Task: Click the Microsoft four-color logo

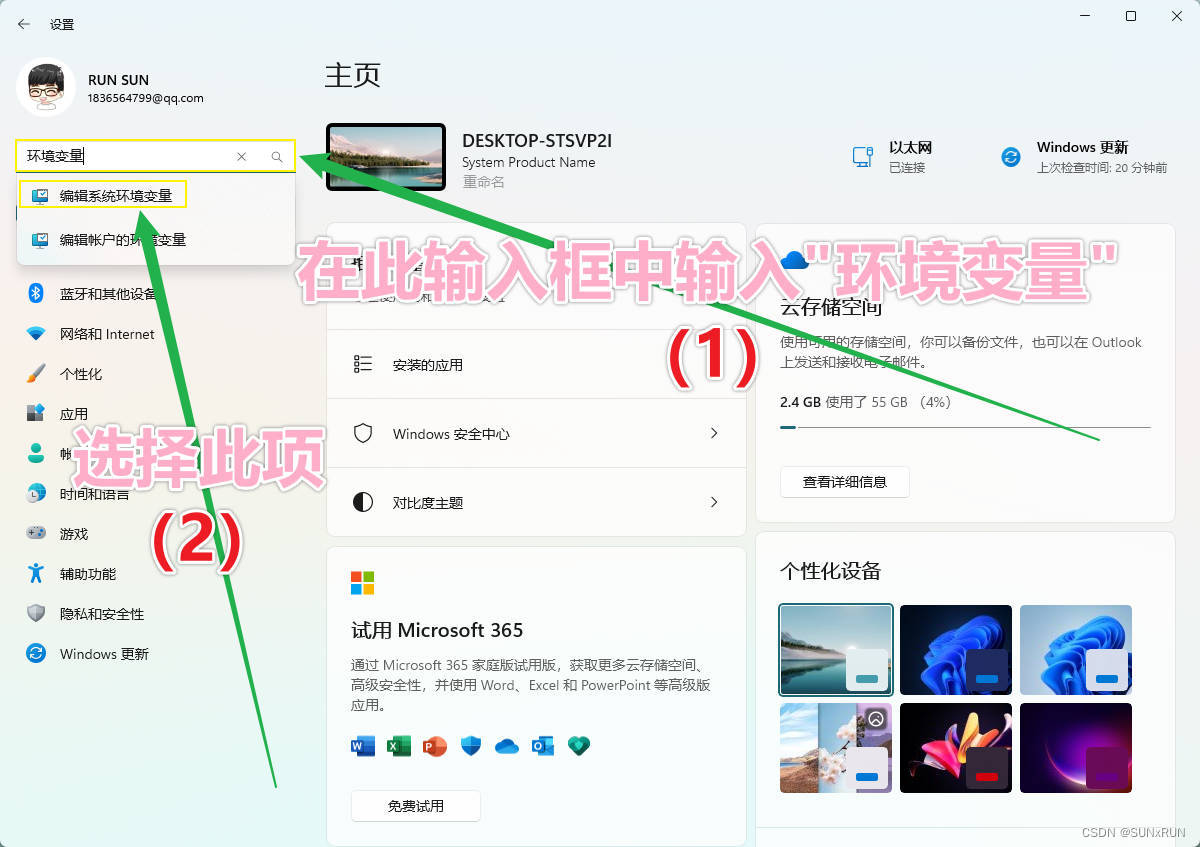Action: click(363, 583)
